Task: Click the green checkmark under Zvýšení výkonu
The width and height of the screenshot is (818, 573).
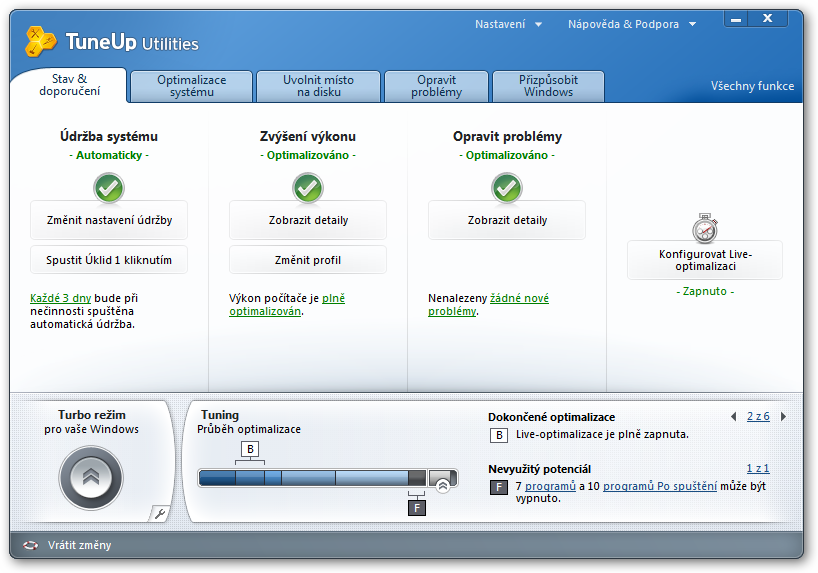Action: pyautogui.click(x=308, y=188)
